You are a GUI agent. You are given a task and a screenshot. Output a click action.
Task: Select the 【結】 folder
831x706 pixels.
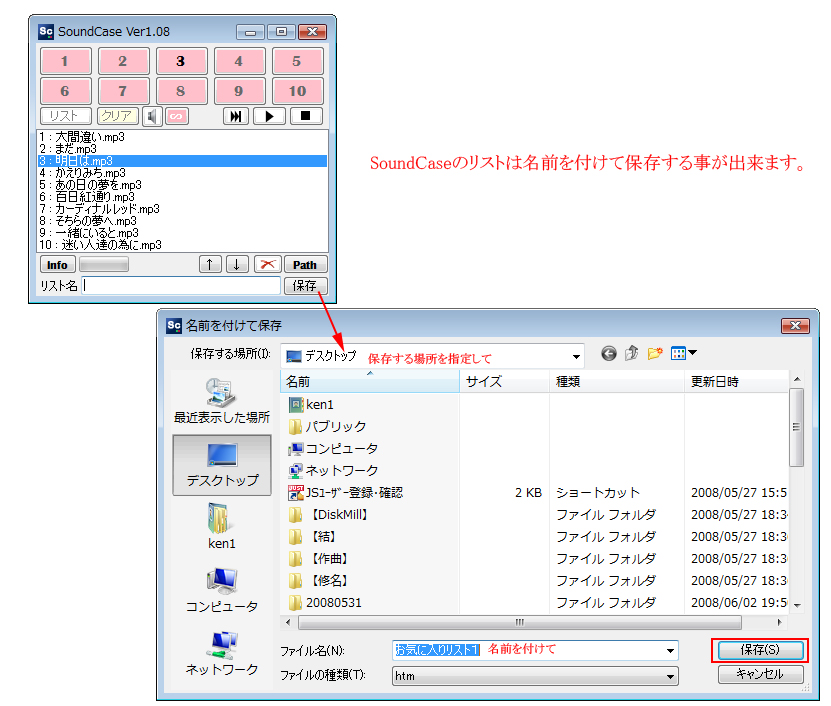[x=312, y=537]
